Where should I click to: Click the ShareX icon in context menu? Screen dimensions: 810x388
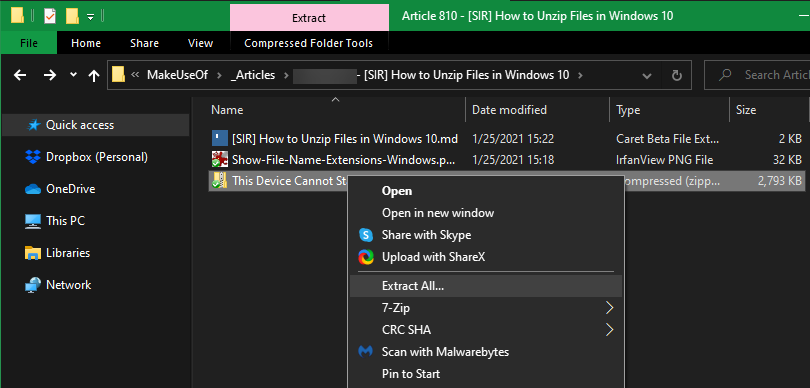366,257
